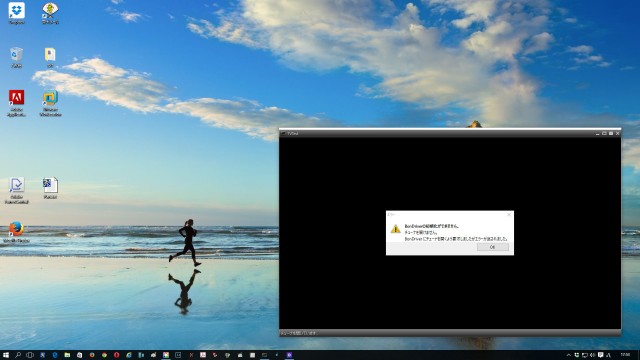Click the purple icon in the taskbar
This screenshot has width=640, height=360.
pyautogui.click(x=289, y=355)
